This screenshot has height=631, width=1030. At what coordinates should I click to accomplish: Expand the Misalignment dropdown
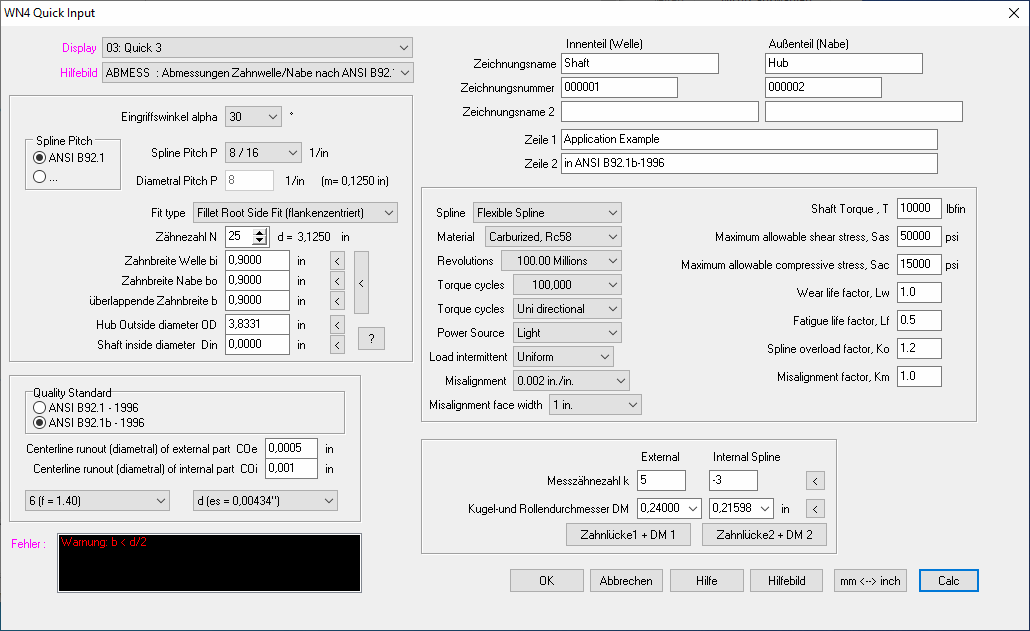pyautogui.click(x=570, y=381)
